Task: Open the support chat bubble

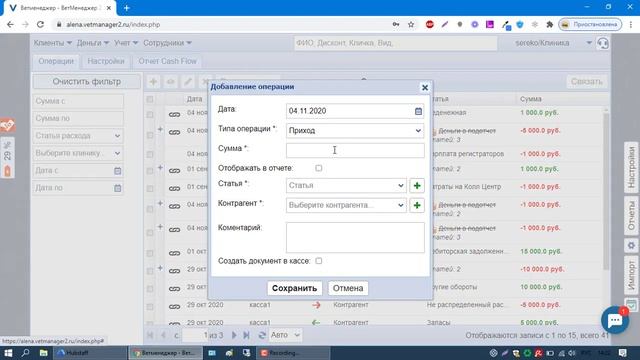Action: (615, 320)
